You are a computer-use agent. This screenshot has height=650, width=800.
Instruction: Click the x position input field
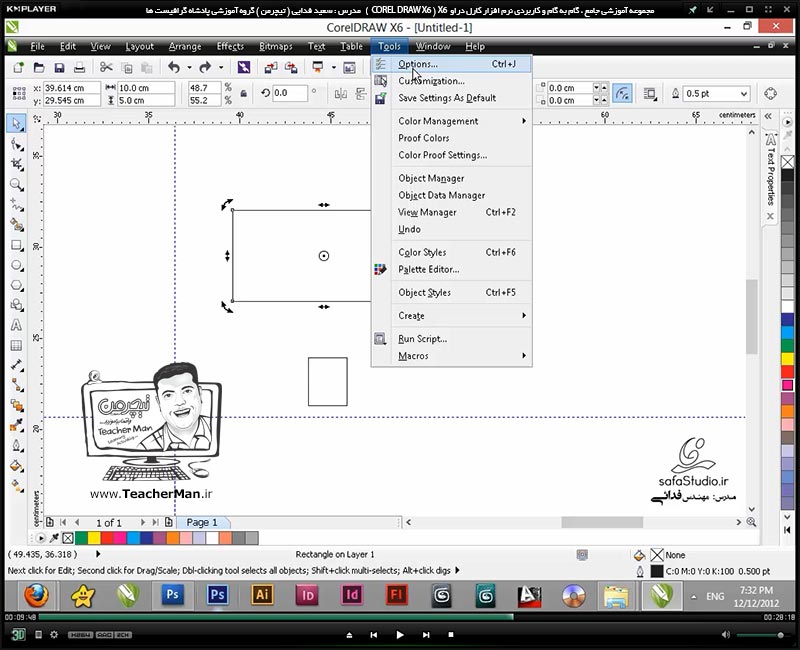click(71, 88)
